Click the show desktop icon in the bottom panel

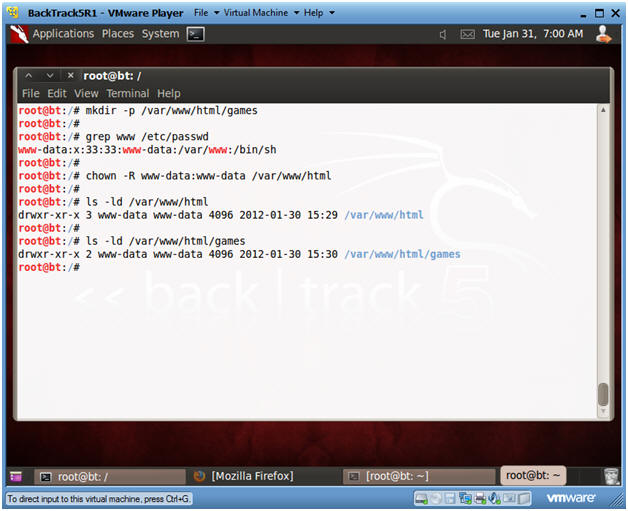[16, 477]
